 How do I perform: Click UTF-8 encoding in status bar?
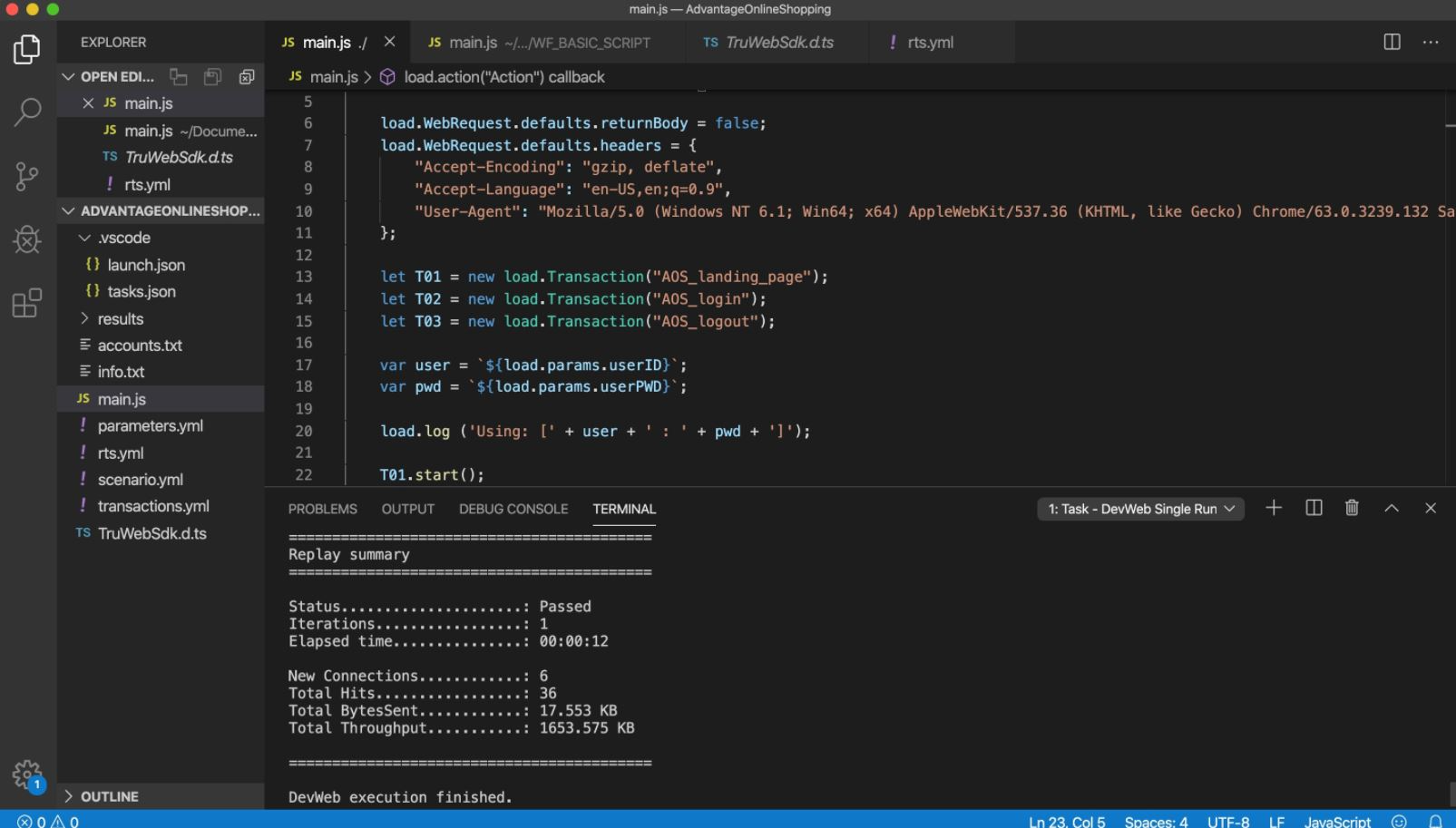1228,821
